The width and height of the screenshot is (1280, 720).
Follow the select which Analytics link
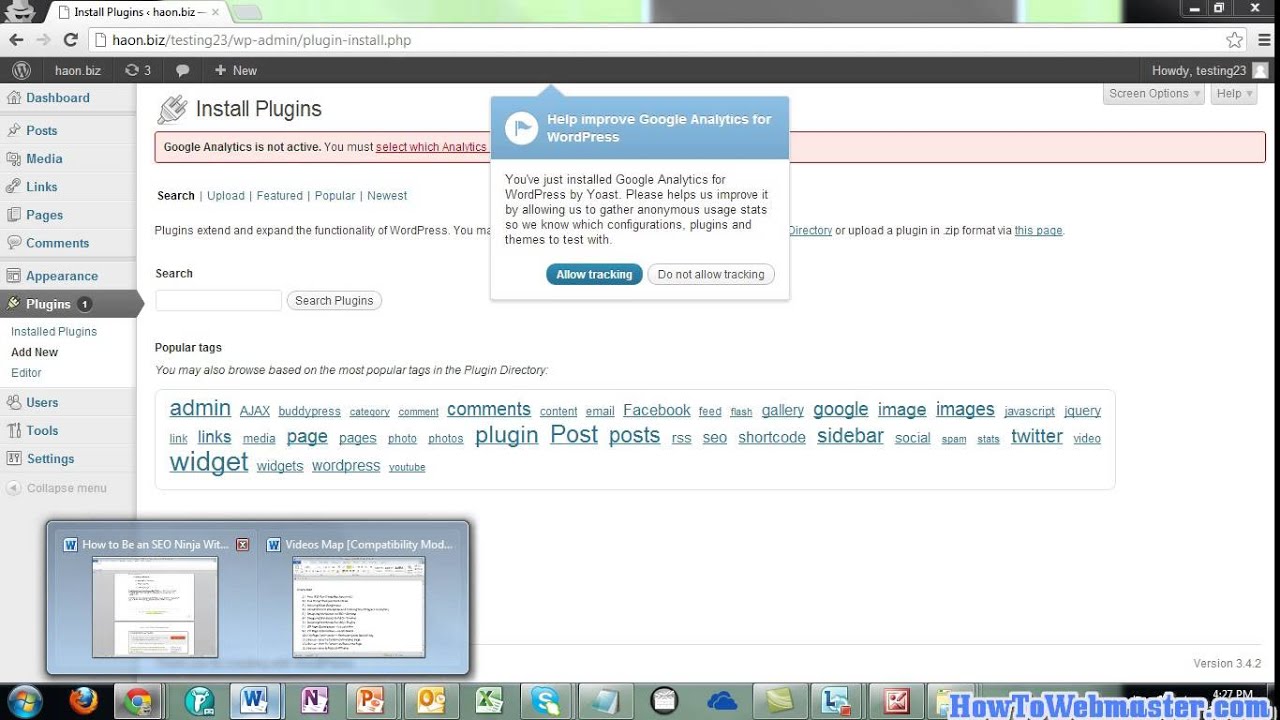coord(431,147)
